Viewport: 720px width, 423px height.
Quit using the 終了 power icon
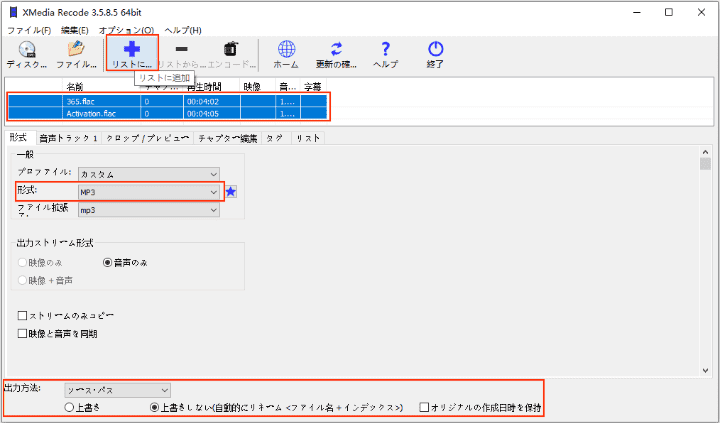click(x=435, y=49)
